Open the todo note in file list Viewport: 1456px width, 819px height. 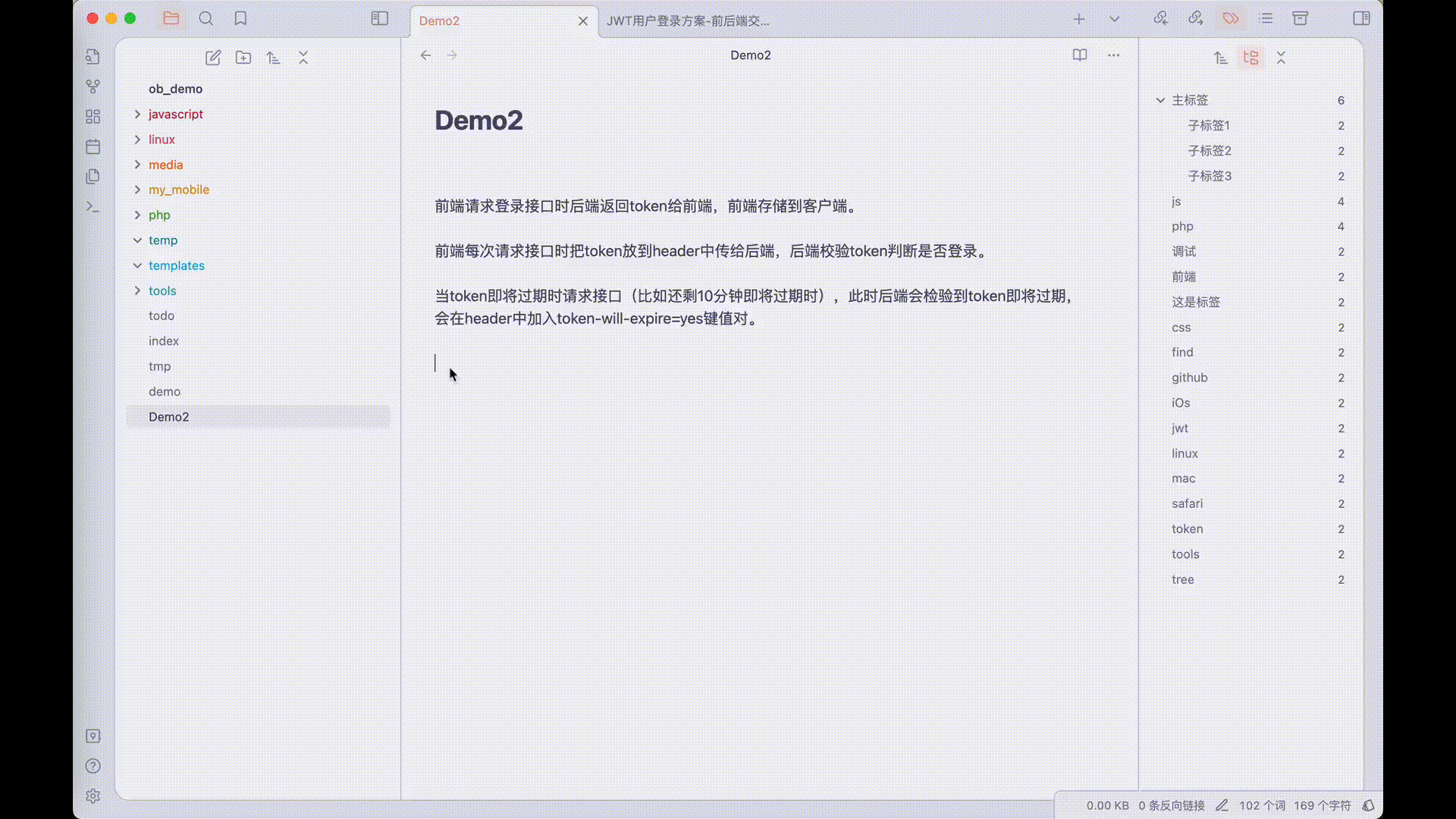point(162,315)
